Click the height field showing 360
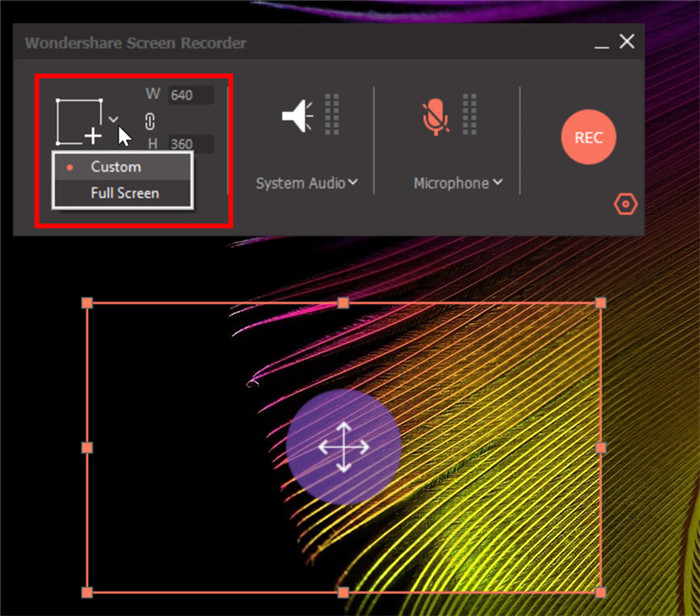Screen dimensions: 700x616 pos(191,144)
